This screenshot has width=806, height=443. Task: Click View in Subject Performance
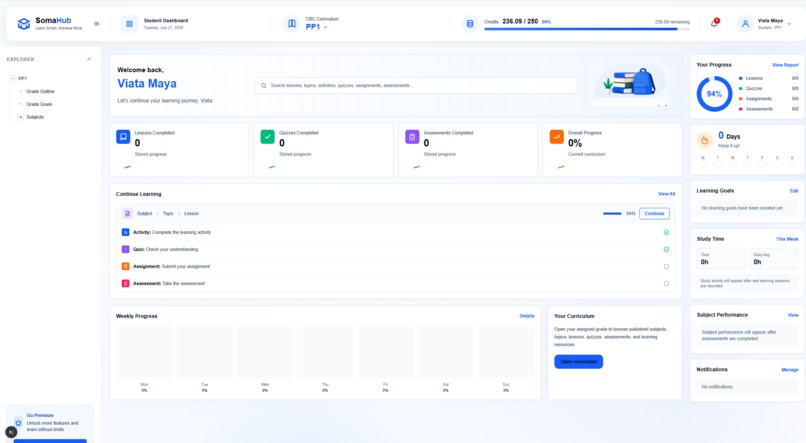pos(793,315)
